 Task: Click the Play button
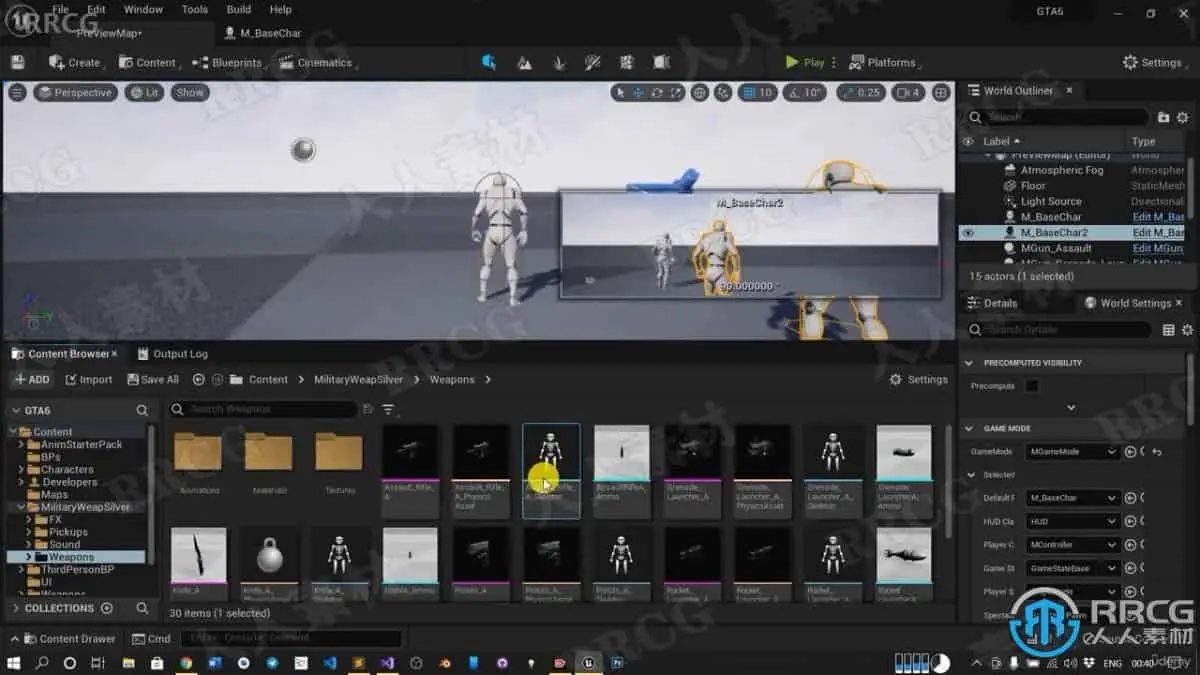pos(805,62)
